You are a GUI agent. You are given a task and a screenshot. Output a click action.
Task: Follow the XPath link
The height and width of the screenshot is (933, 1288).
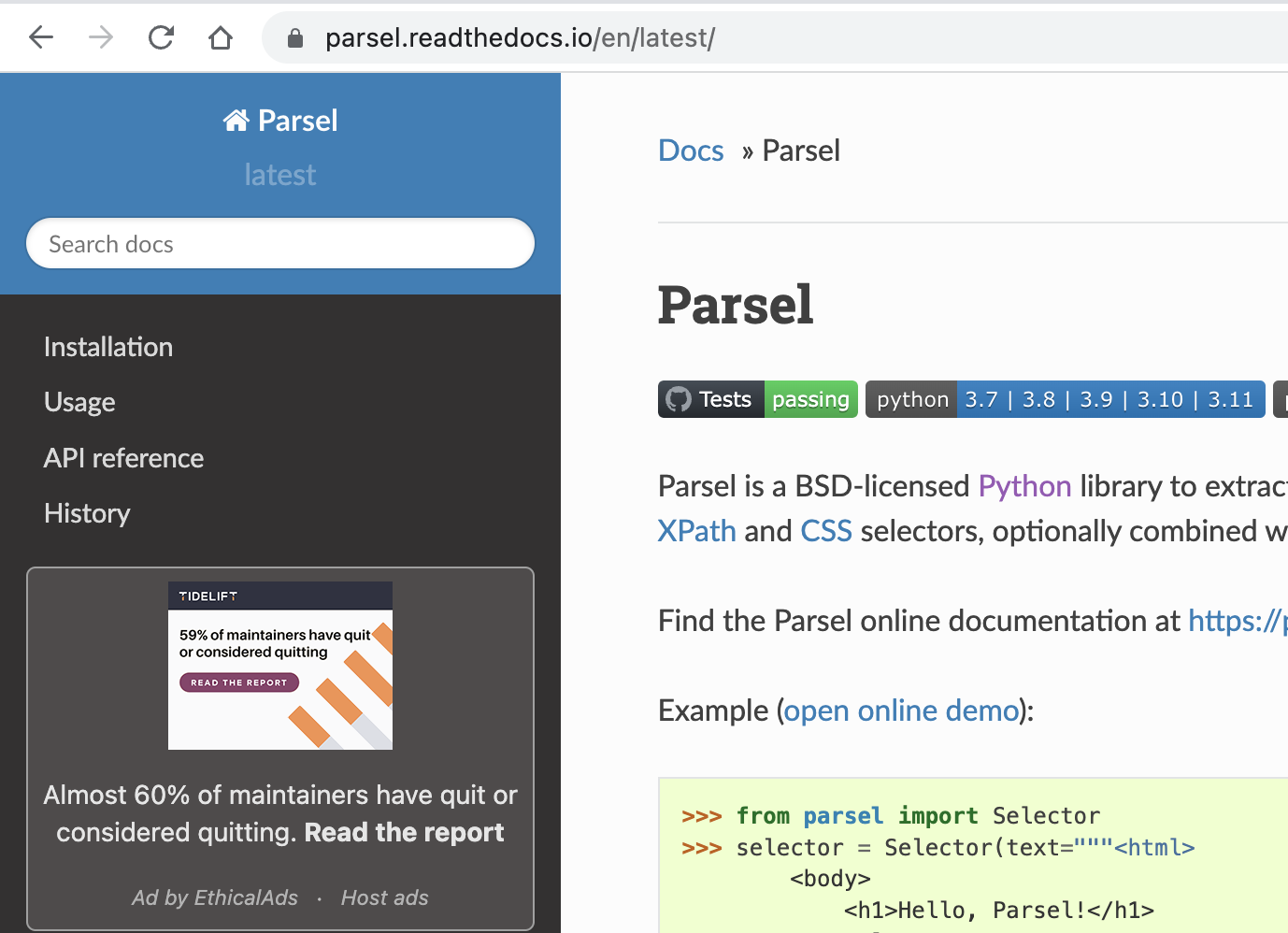pos(697,531)
